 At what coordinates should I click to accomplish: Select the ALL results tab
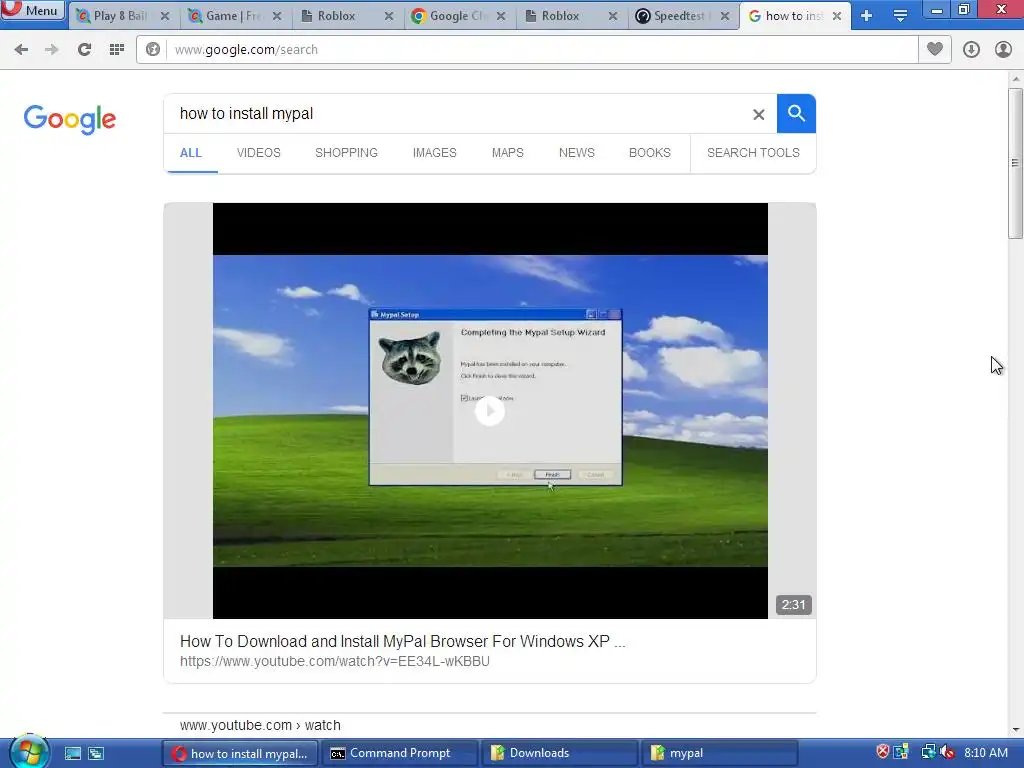[x=191, y=153]
